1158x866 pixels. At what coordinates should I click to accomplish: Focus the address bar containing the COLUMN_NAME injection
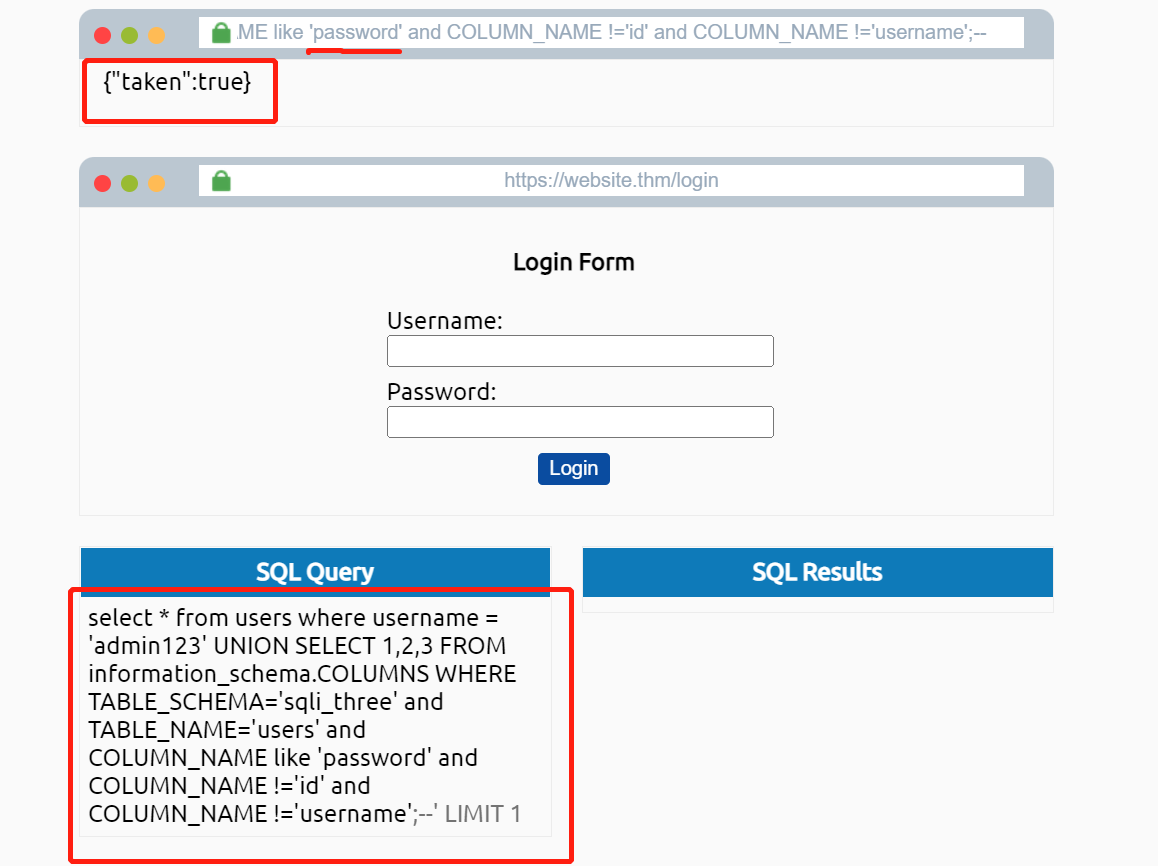click(x=620, y=32)
